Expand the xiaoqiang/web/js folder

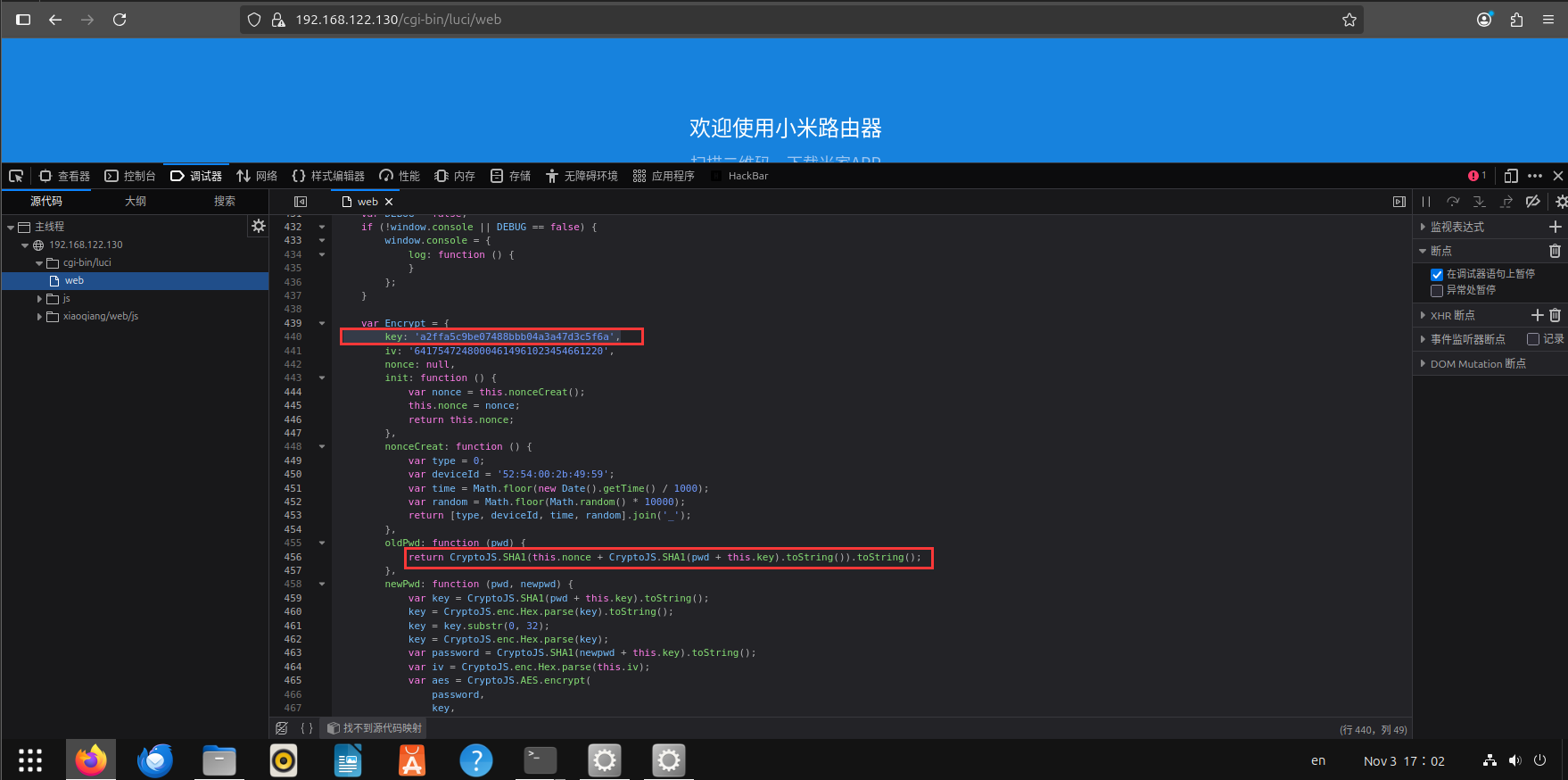coord(39,317)
